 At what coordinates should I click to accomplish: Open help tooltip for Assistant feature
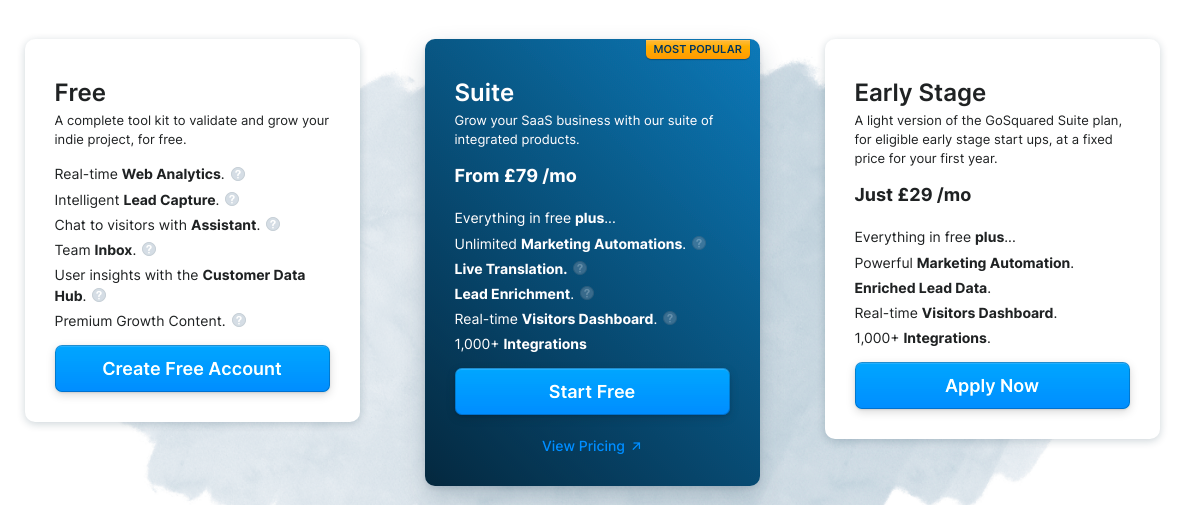pos(273,224)
